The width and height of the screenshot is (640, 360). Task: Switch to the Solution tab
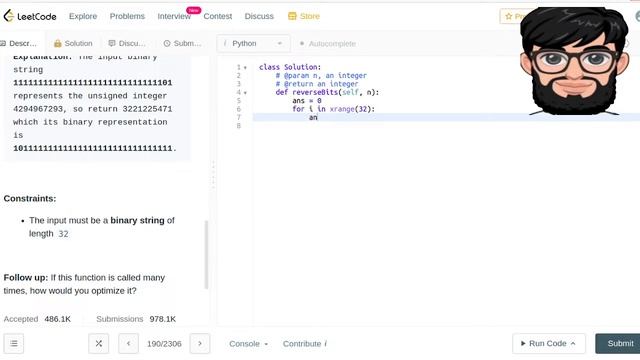pyautogui.click(x=73, y=43)
